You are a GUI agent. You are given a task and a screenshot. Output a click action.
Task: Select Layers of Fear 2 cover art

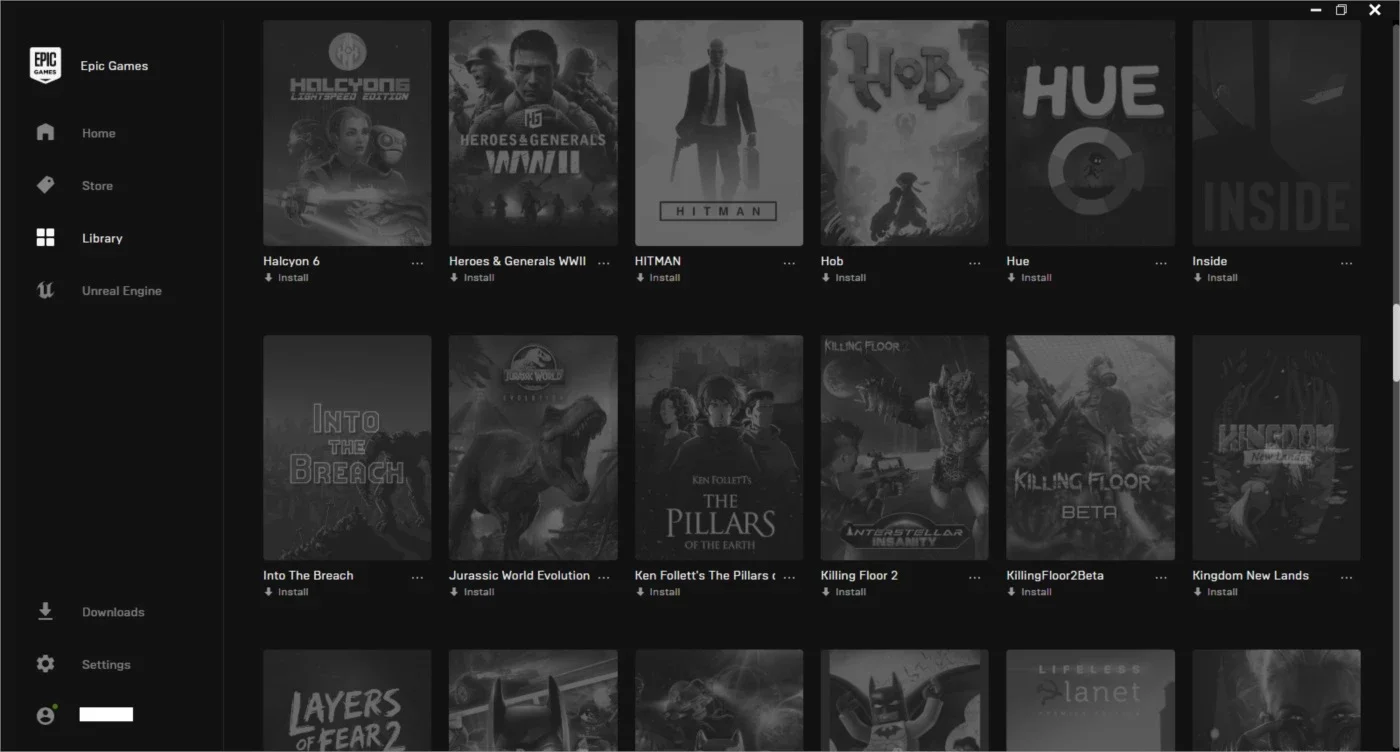347,701
